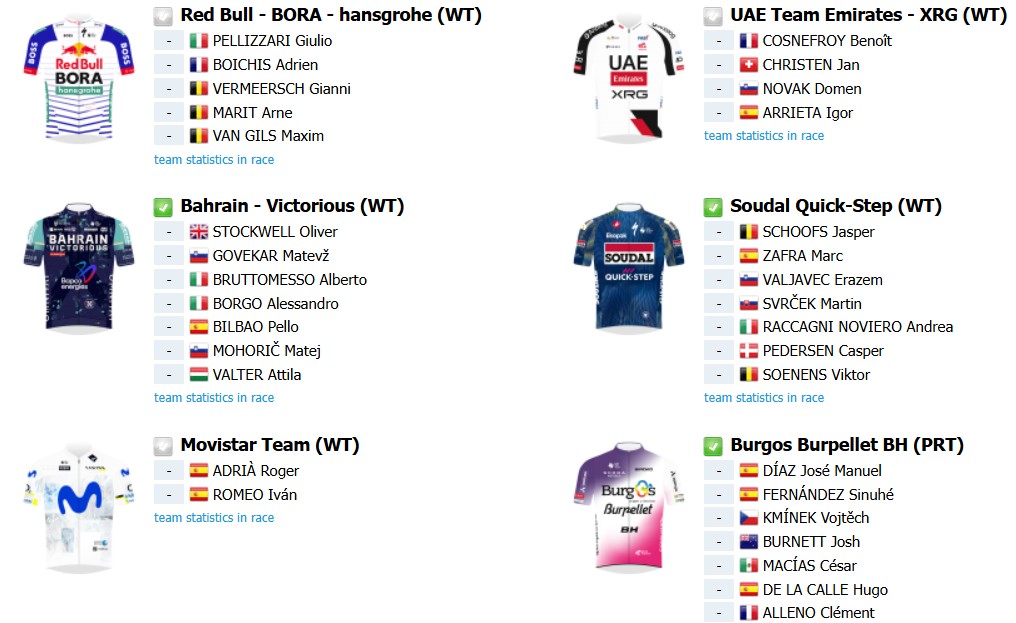Click the Hungarian flag next to VALTER Attila
Screen dimensions: 1016x623
198,375
